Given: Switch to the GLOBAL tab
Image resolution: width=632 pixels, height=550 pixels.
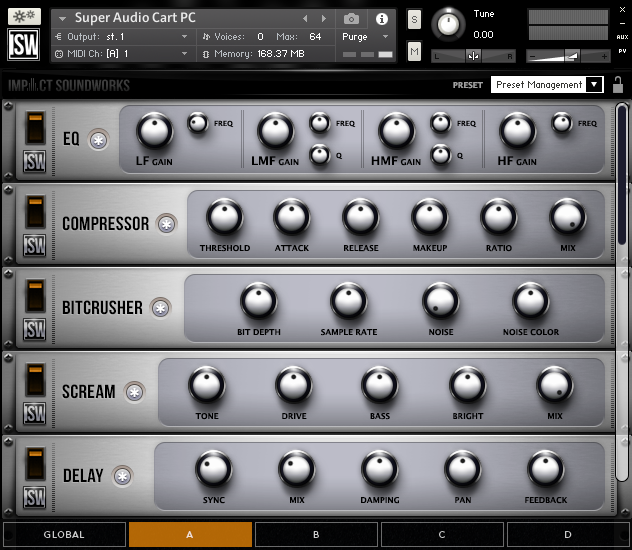Looking at the screenshot, I should 64,535.
